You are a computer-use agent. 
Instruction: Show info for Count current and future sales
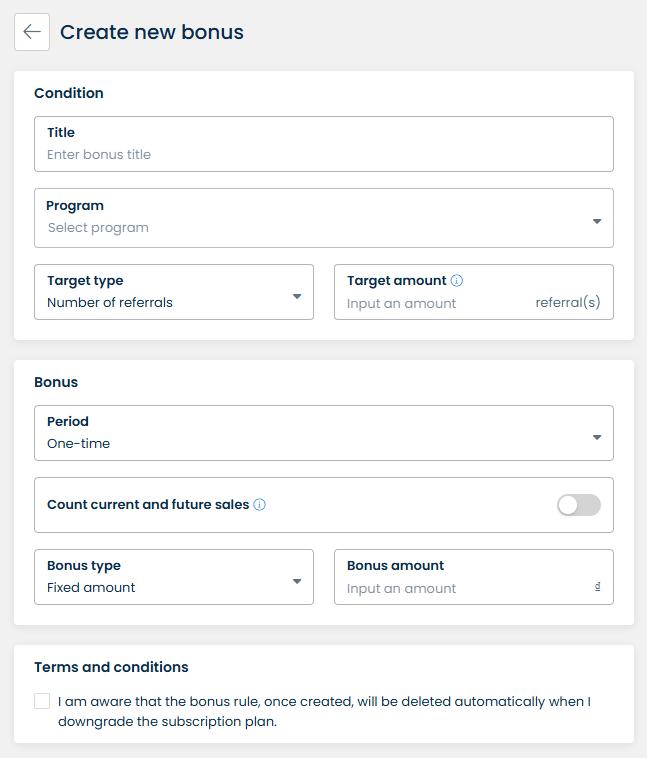260,505
